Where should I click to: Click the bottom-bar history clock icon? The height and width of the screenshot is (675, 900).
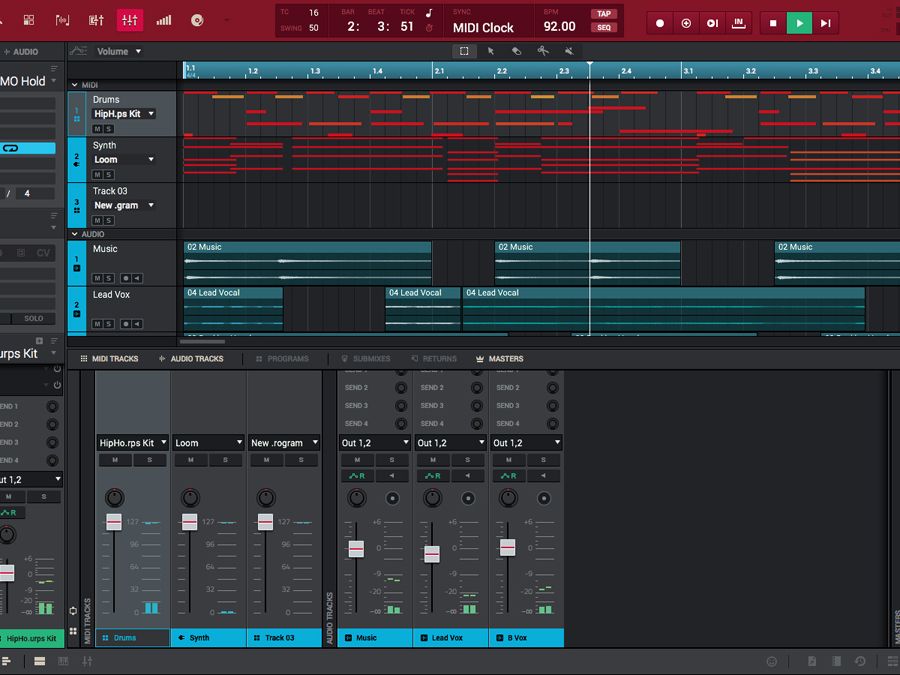860,662
